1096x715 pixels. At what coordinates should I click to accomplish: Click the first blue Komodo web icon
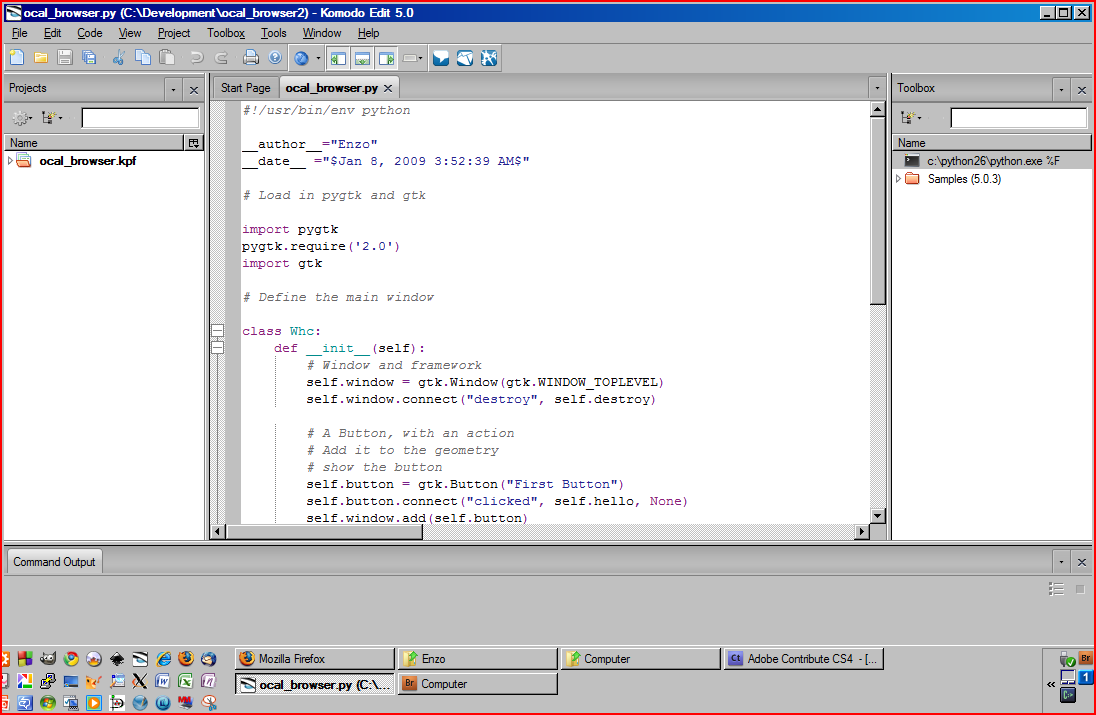[440, 58]
